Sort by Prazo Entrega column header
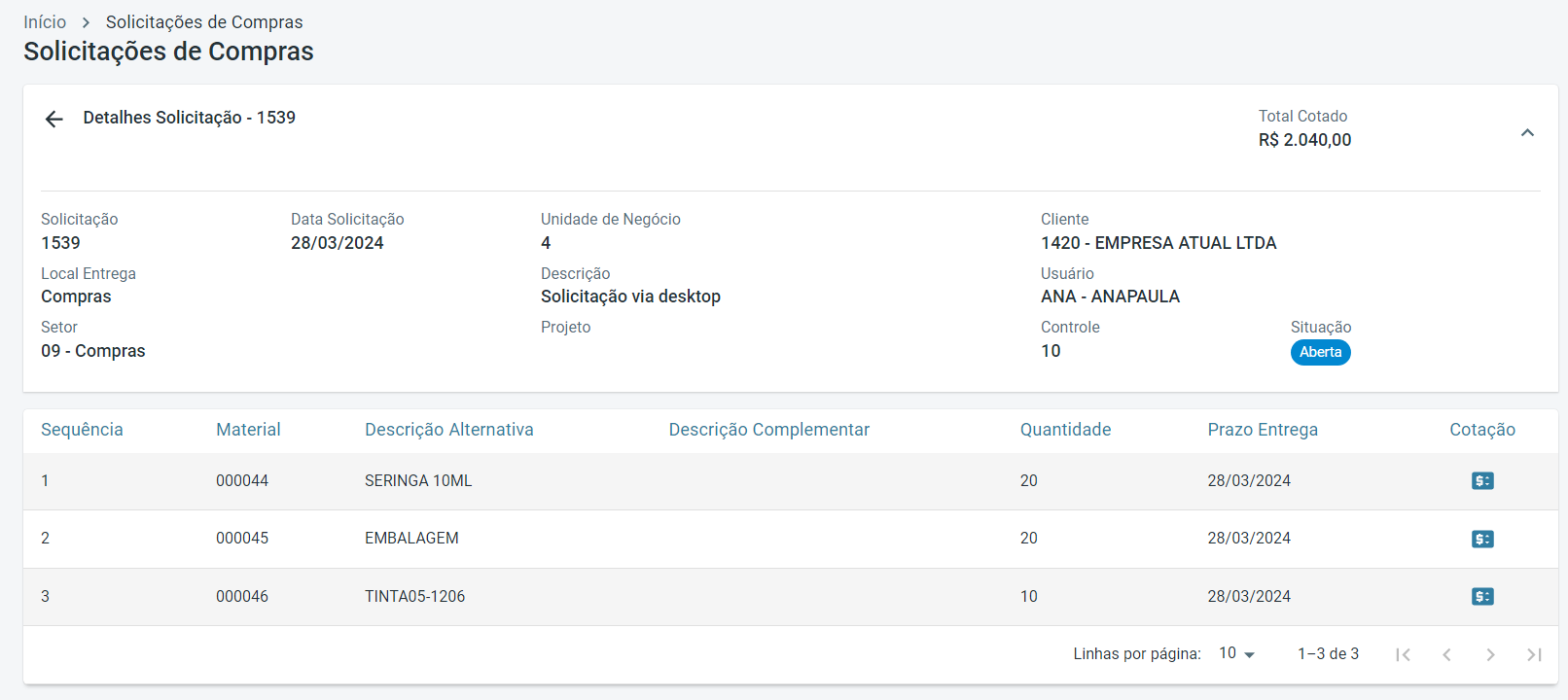The height and width of the screenshot is (700, 1568). [1263, 430]
